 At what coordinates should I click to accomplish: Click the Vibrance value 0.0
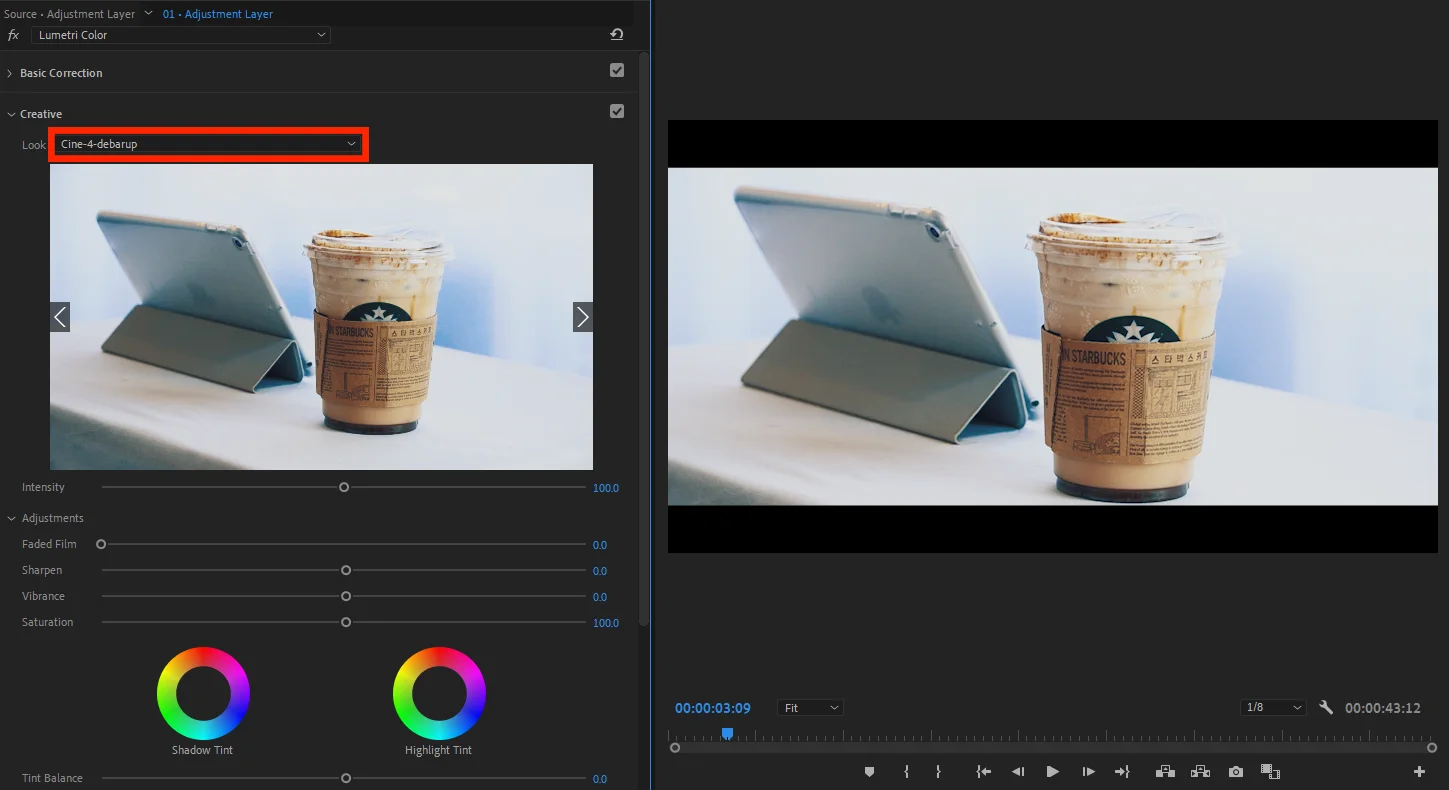[600, 597]
